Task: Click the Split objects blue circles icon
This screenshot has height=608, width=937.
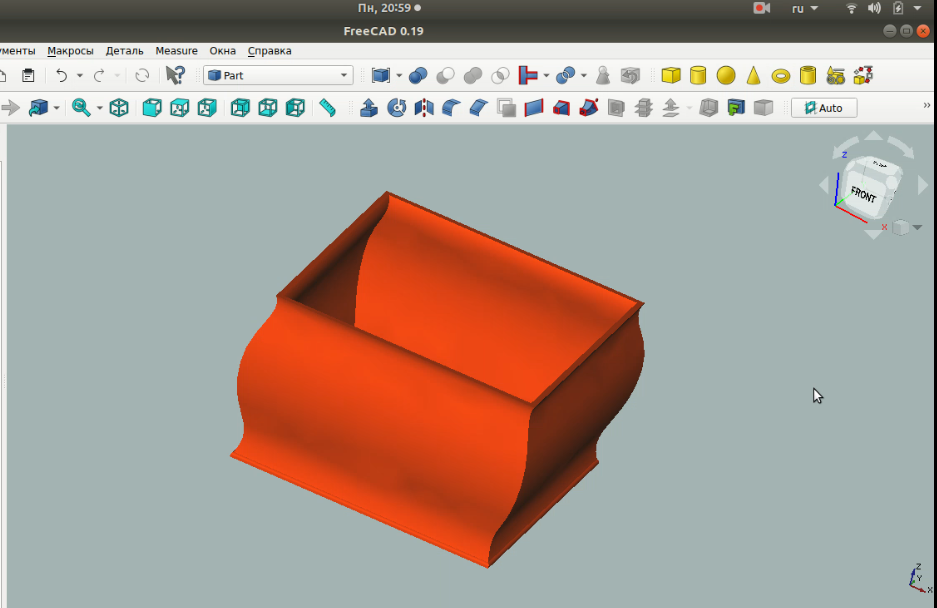Action: click(x=565, y=75)
